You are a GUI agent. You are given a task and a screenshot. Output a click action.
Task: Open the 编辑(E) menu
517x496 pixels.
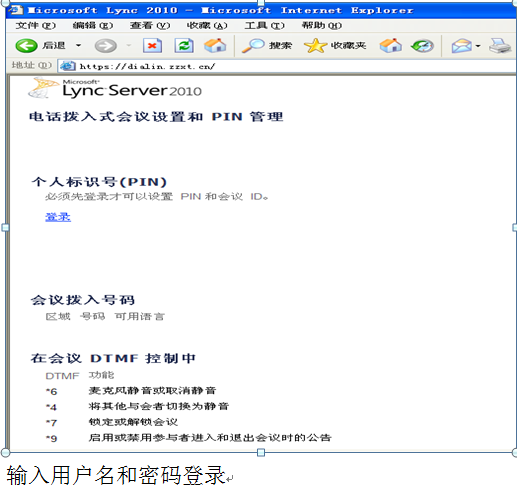(x=93, y=25)
